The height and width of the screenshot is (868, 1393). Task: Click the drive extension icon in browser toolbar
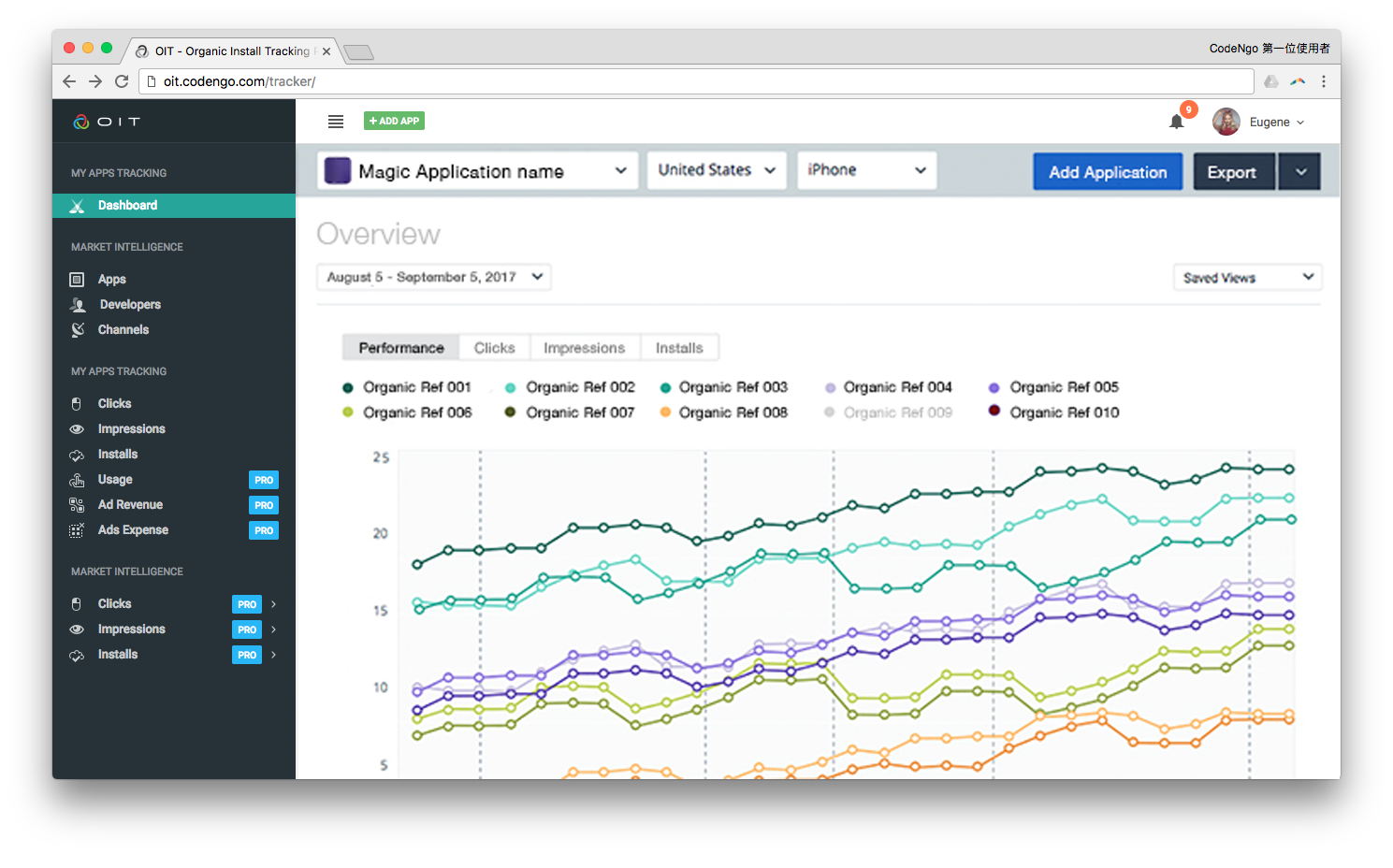(x=1271, y=81)
